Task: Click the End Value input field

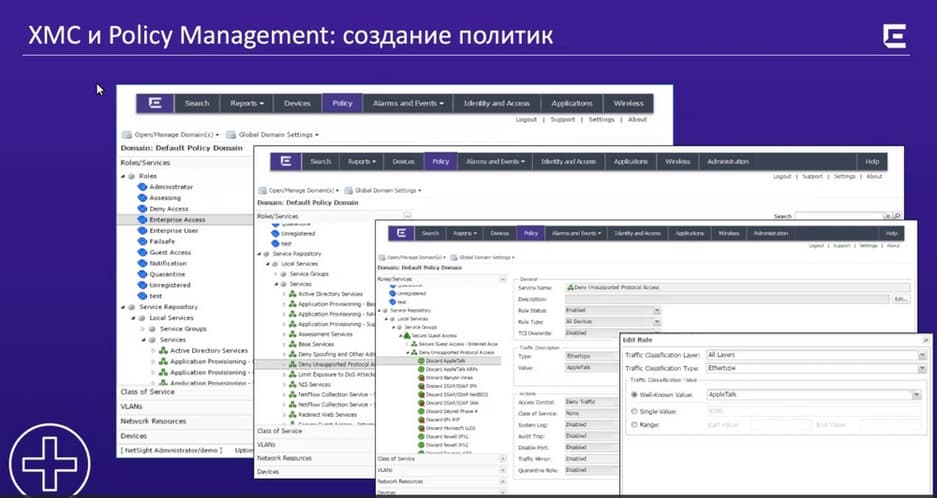Action: [890, 425]
